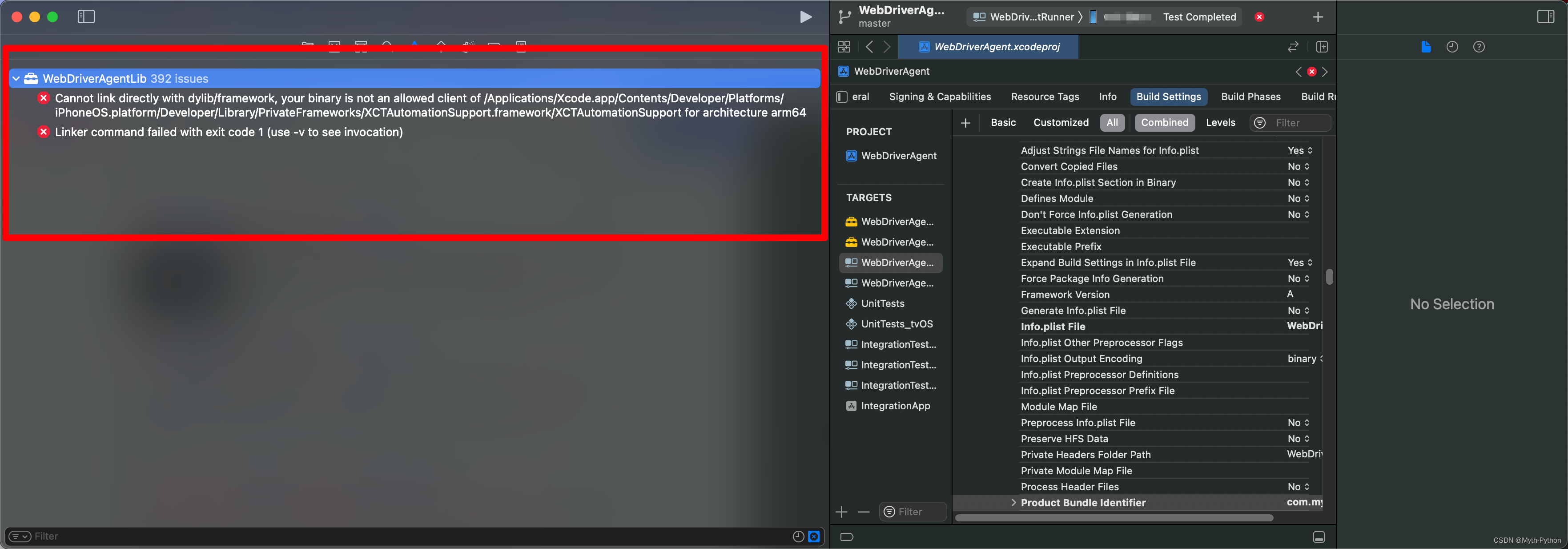Select the All settings filter
Screen dimensions: 1568x549
click(1111, 123)
